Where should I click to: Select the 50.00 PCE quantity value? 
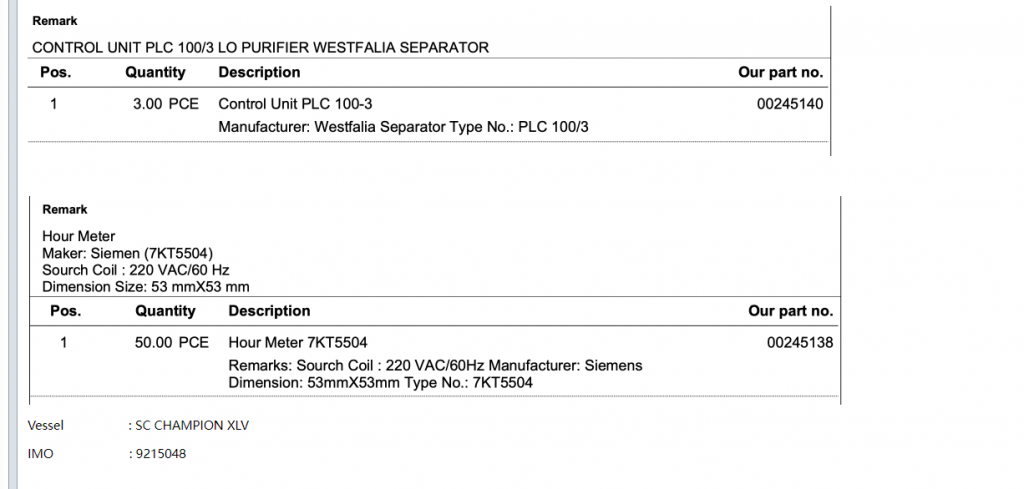click(x=171, y=342)
